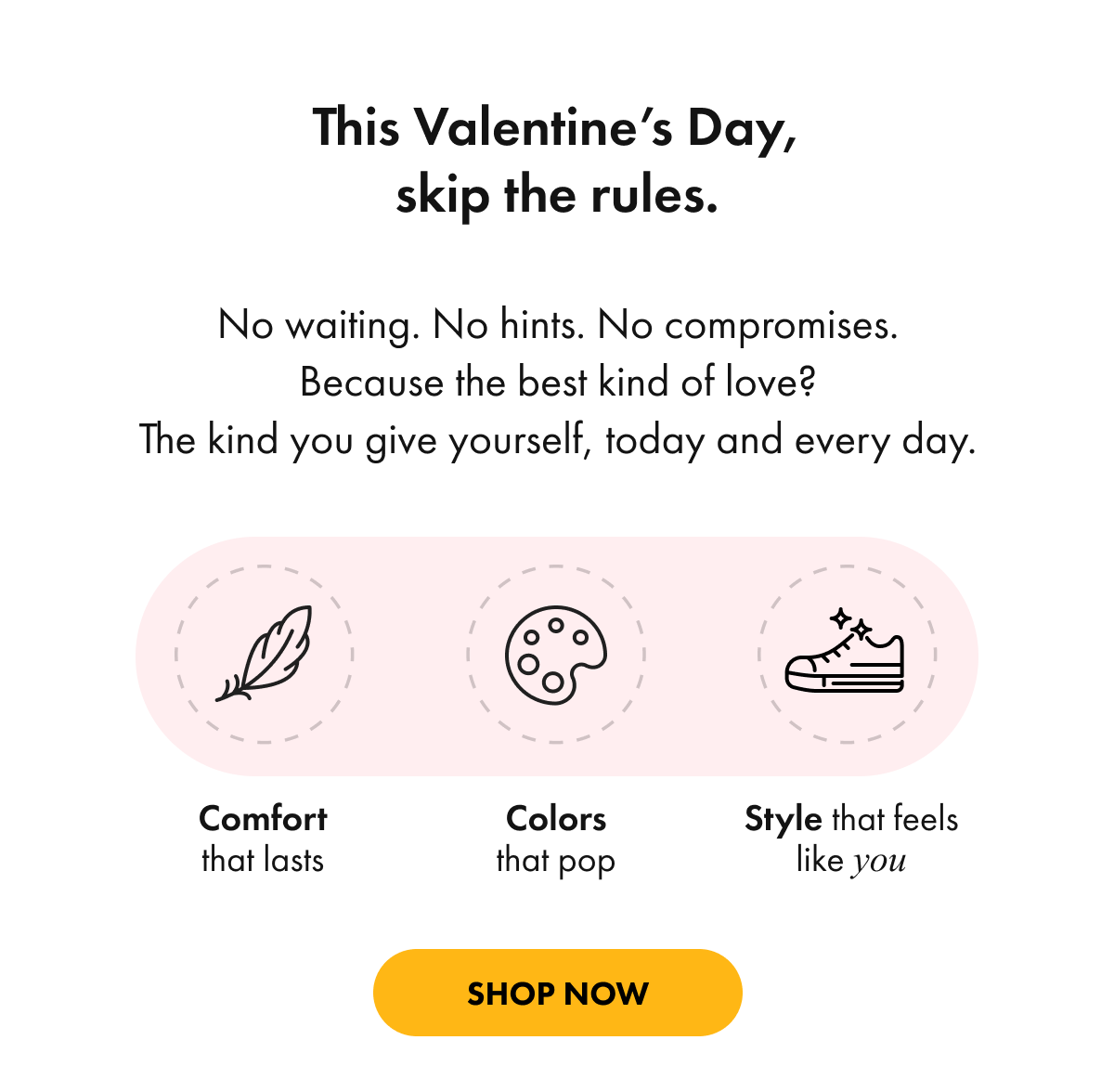Click the bold word "Comfort"
1114x1092 pixels.
(x=263, y=819)
